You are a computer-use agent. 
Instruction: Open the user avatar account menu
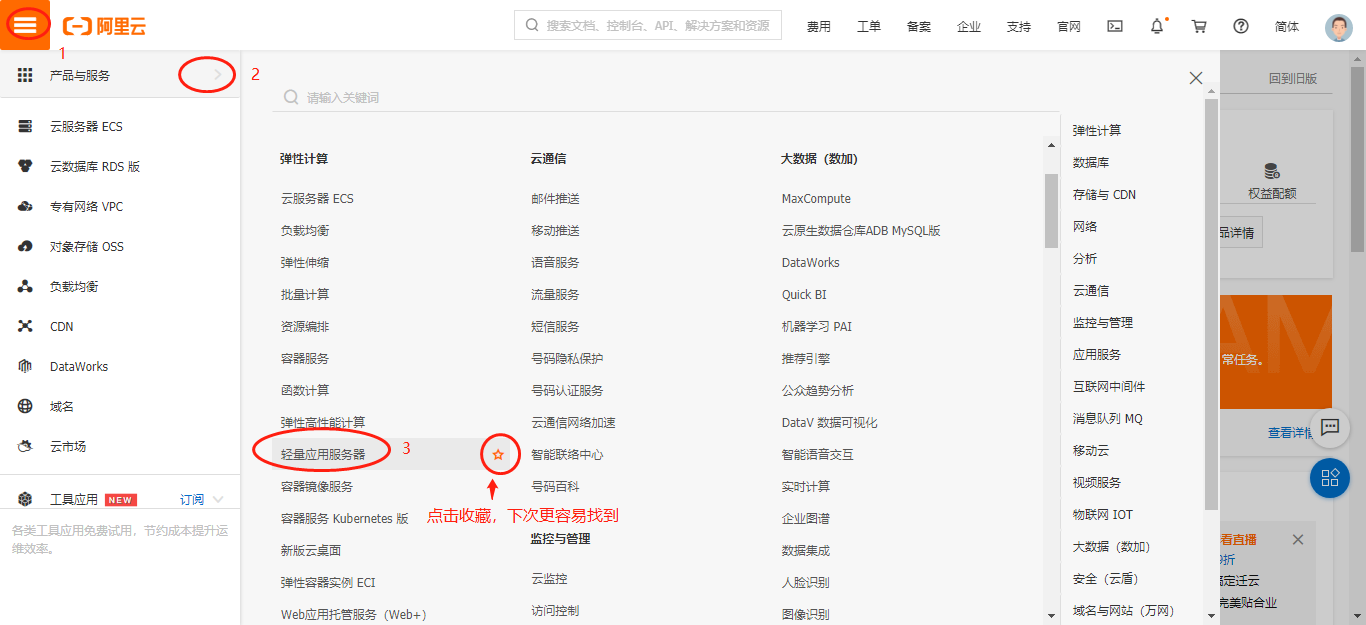(x=1339, y=27)
